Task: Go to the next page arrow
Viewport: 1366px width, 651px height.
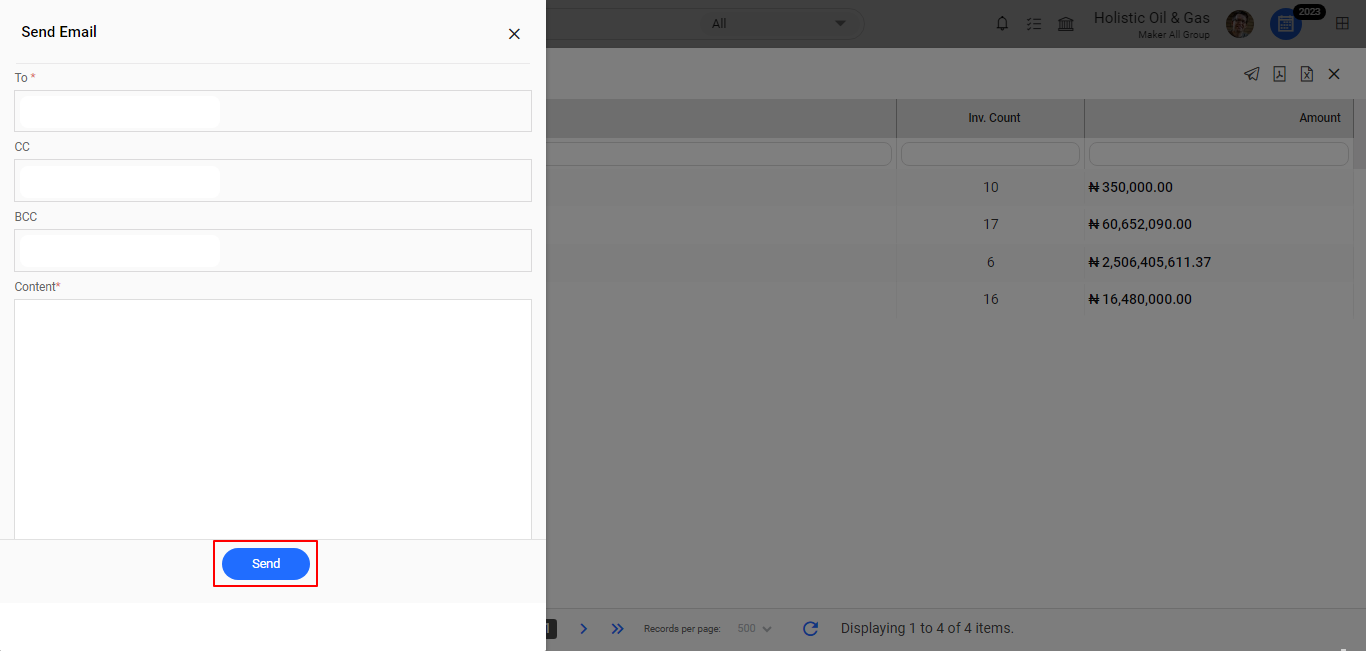Action: (x=584, y=629)
